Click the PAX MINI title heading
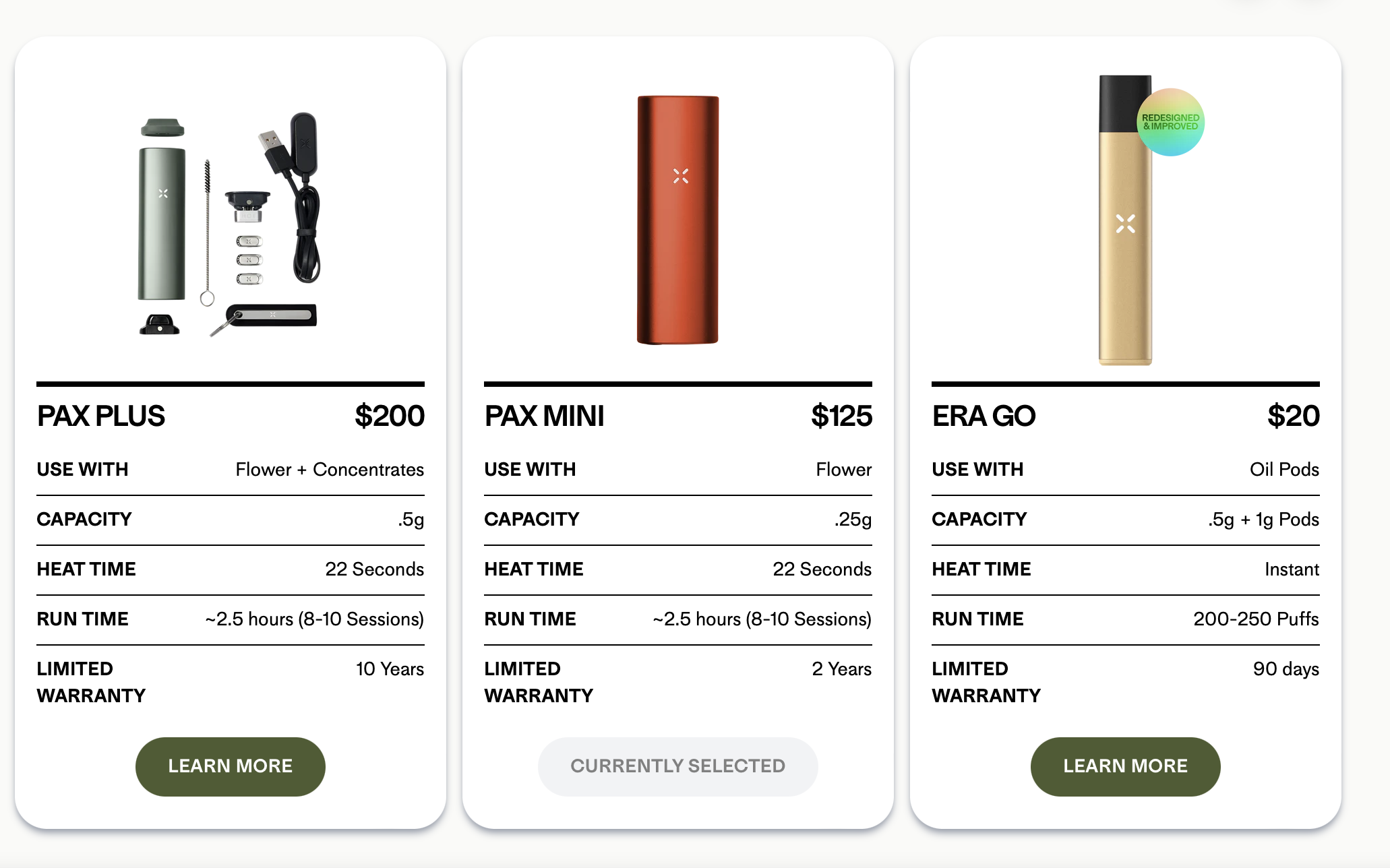1390x868 pixels. (545, 416)
